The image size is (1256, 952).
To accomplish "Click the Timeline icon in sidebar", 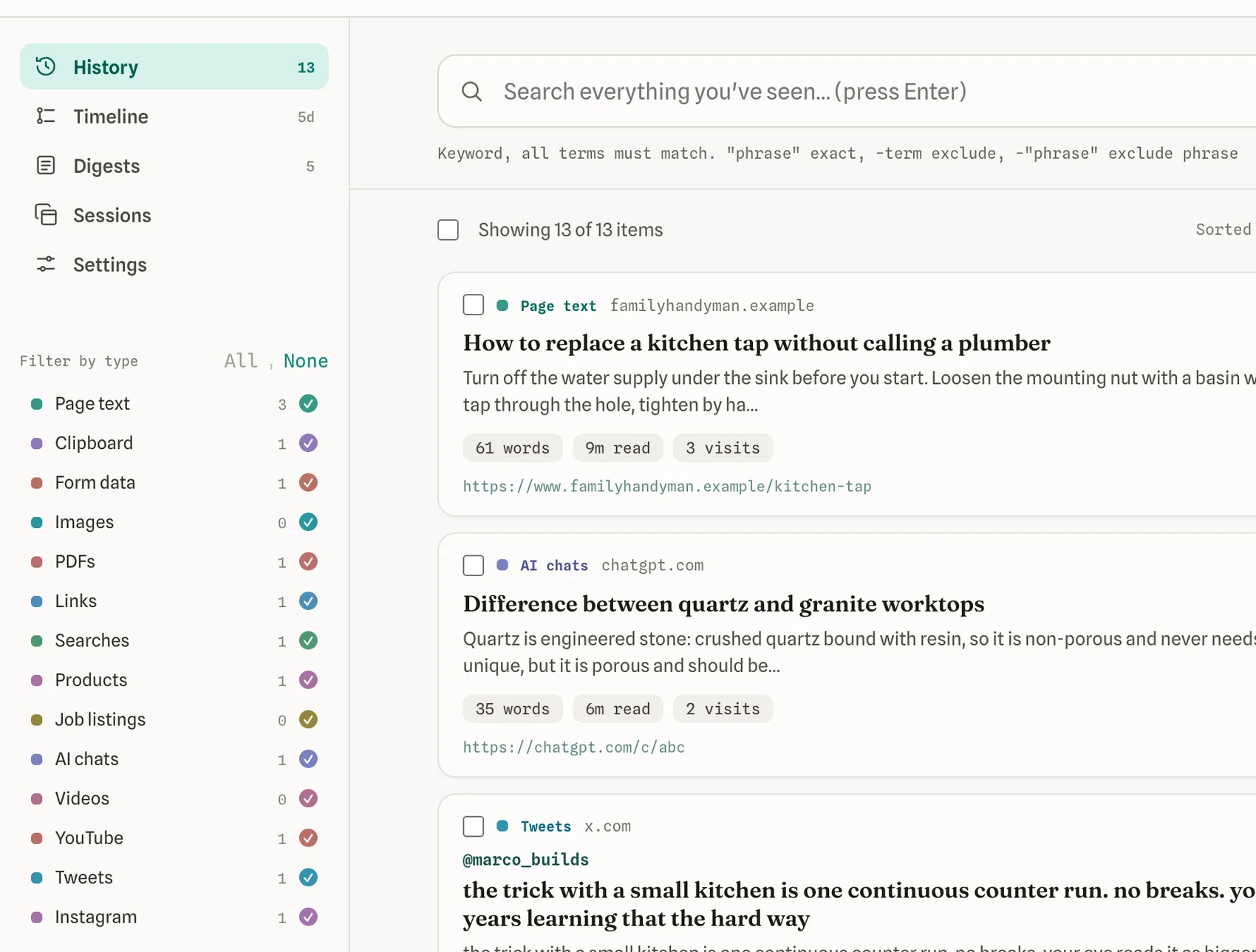I will [46, 116].
